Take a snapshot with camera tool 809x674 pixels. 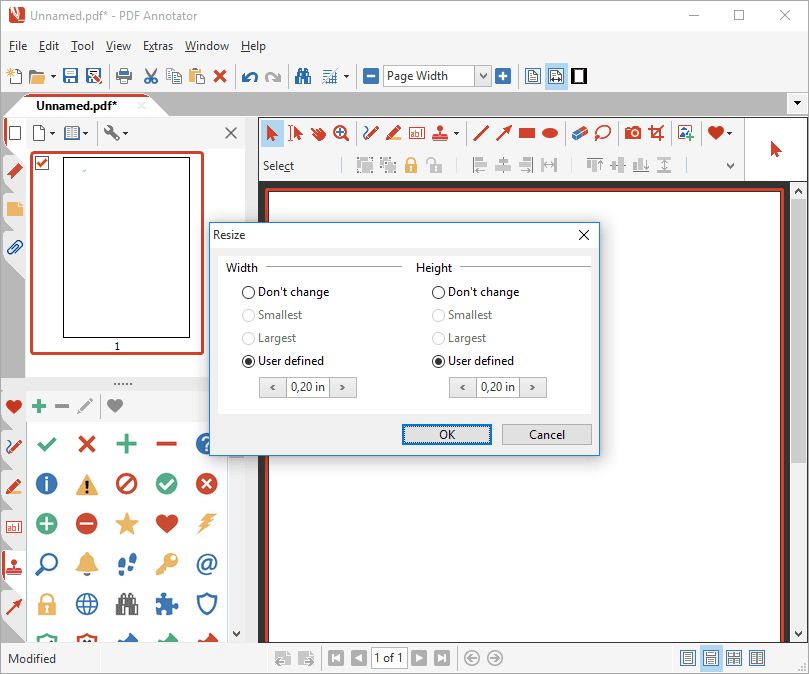click(x=633, y=133)
